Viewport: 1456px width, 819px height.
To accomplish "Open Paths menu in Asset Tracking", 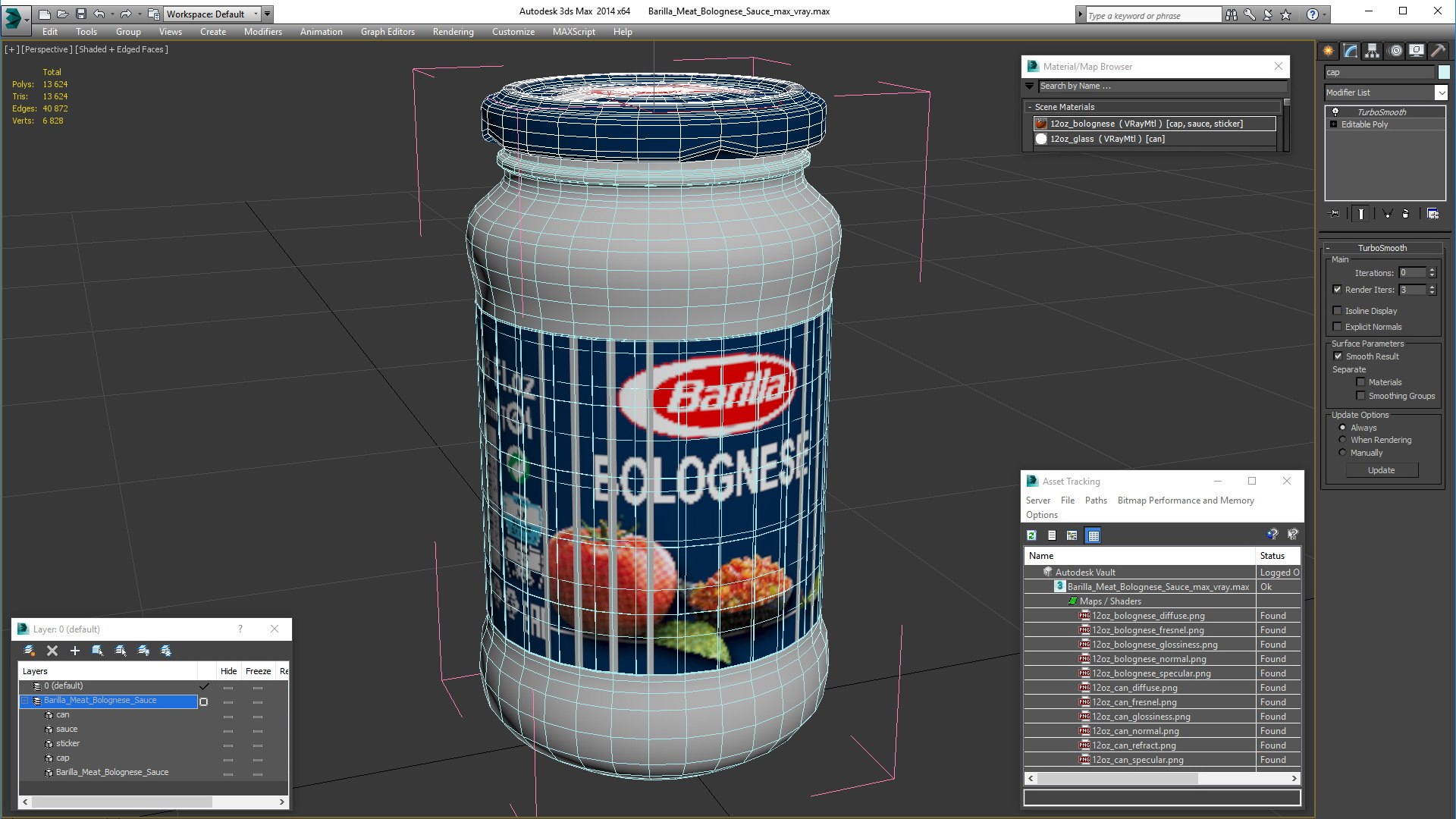I will (1096, 500).
